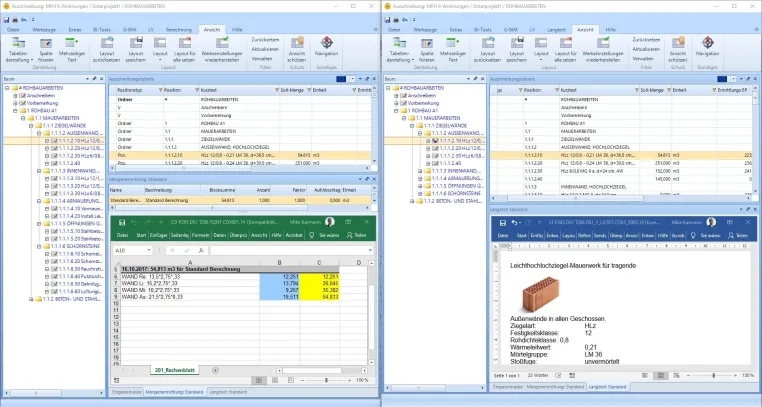The height and width of the screenshot is (407, 762).
Task: Pin the Baum panel in the left window
Action: coord(94,79)
